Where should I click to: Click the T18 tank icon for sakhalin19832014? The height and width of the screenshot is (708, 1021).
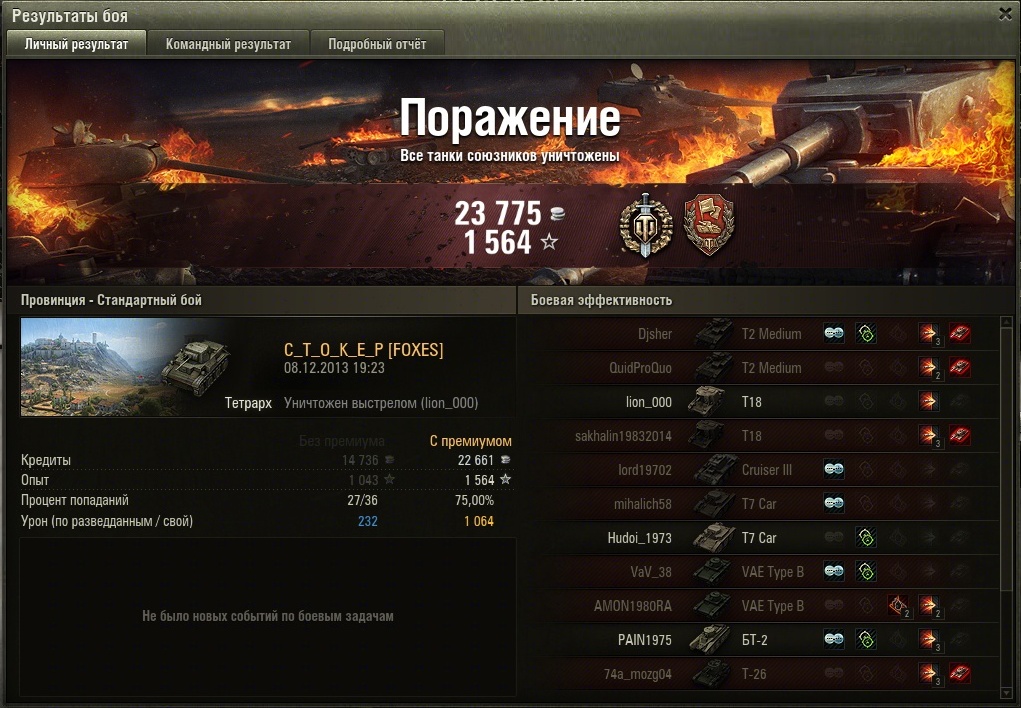[706, 435]
